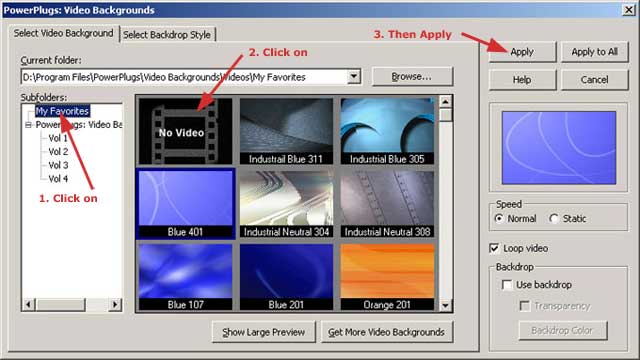The width and height of the screenshot is (640, 360).
Task: Close the PowerPlugs dialog window
Action: [x=629, y=10]
